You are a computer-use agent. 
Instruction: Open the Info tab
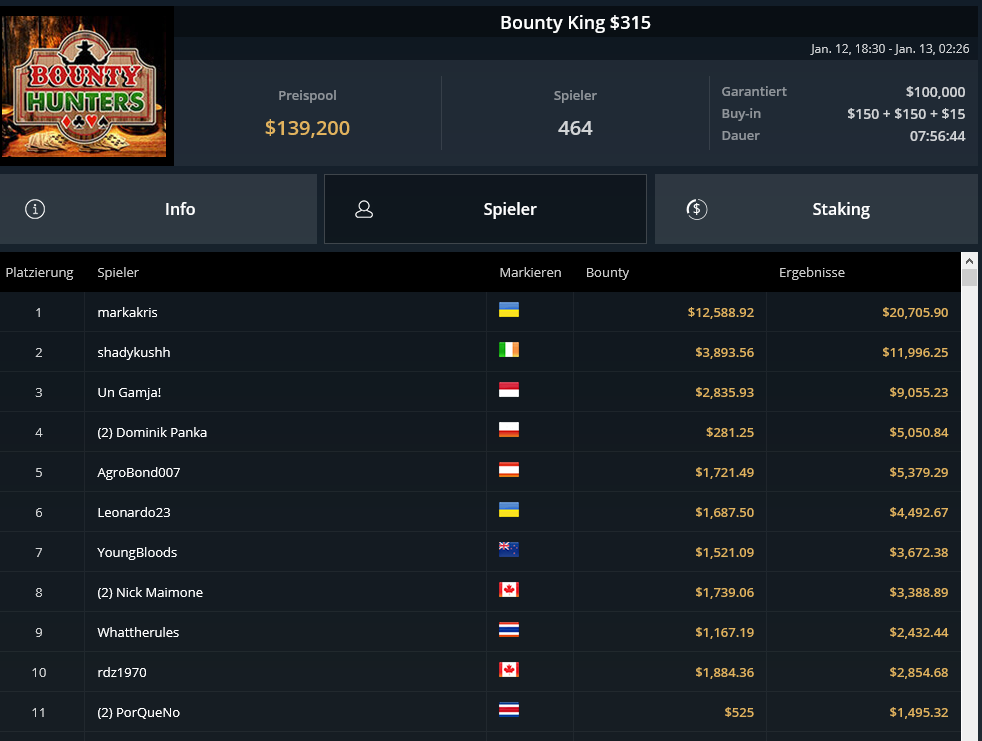pos(158,209)
